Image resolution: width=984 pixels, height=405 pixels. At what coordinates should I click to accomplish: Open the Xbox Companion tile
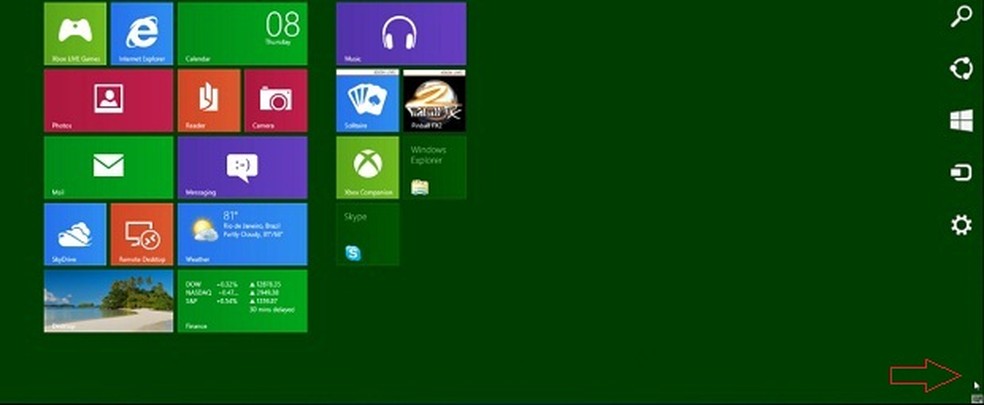pos(368,168)
